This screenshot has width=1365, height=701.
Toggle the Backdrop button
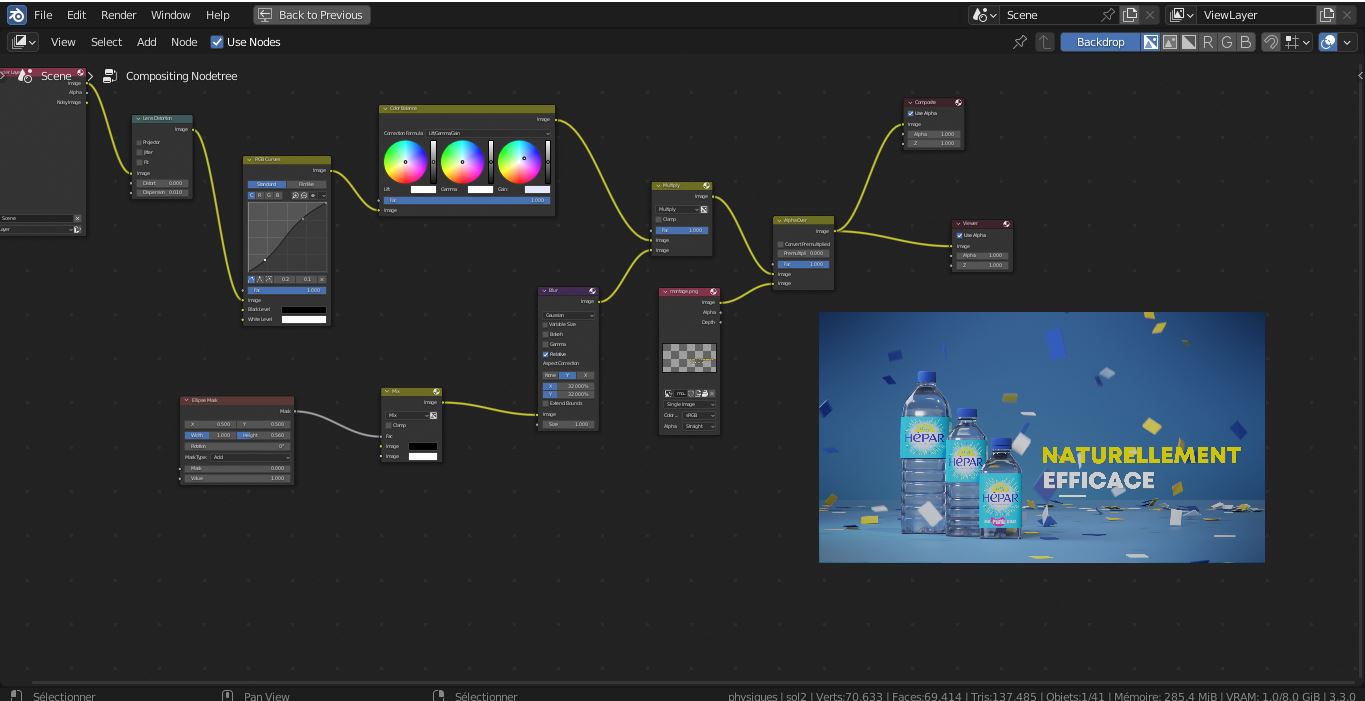[1100, 42]
